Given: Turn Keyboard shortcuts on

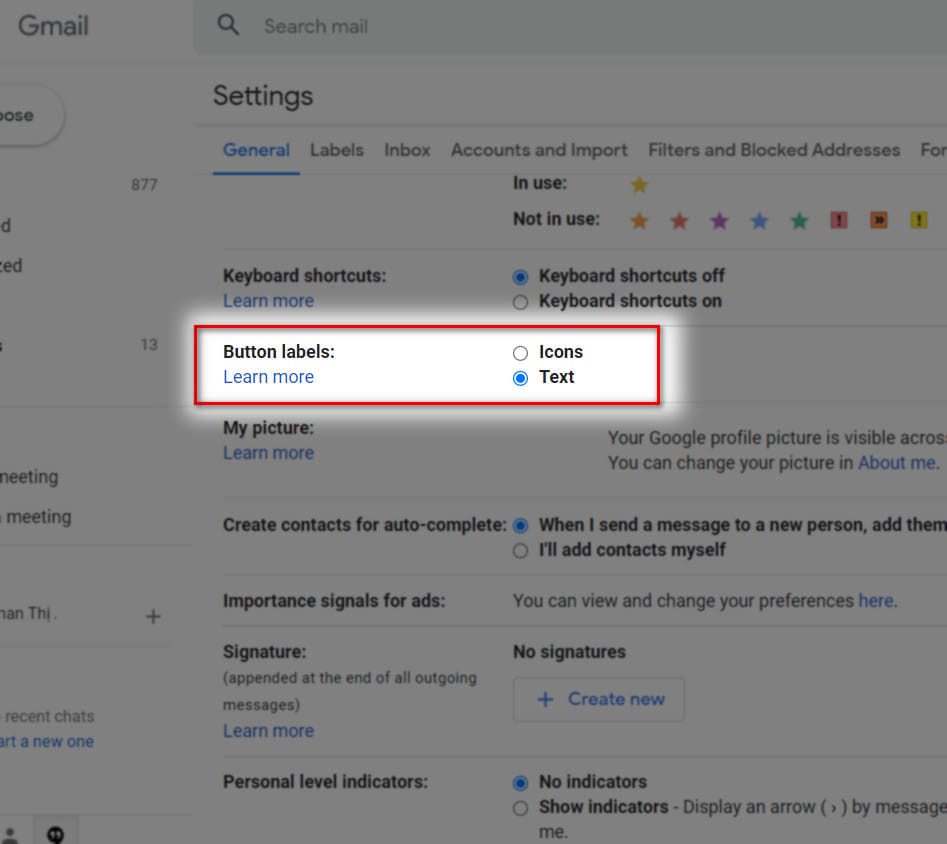Looking at the screenshot, I should [520, 302].
